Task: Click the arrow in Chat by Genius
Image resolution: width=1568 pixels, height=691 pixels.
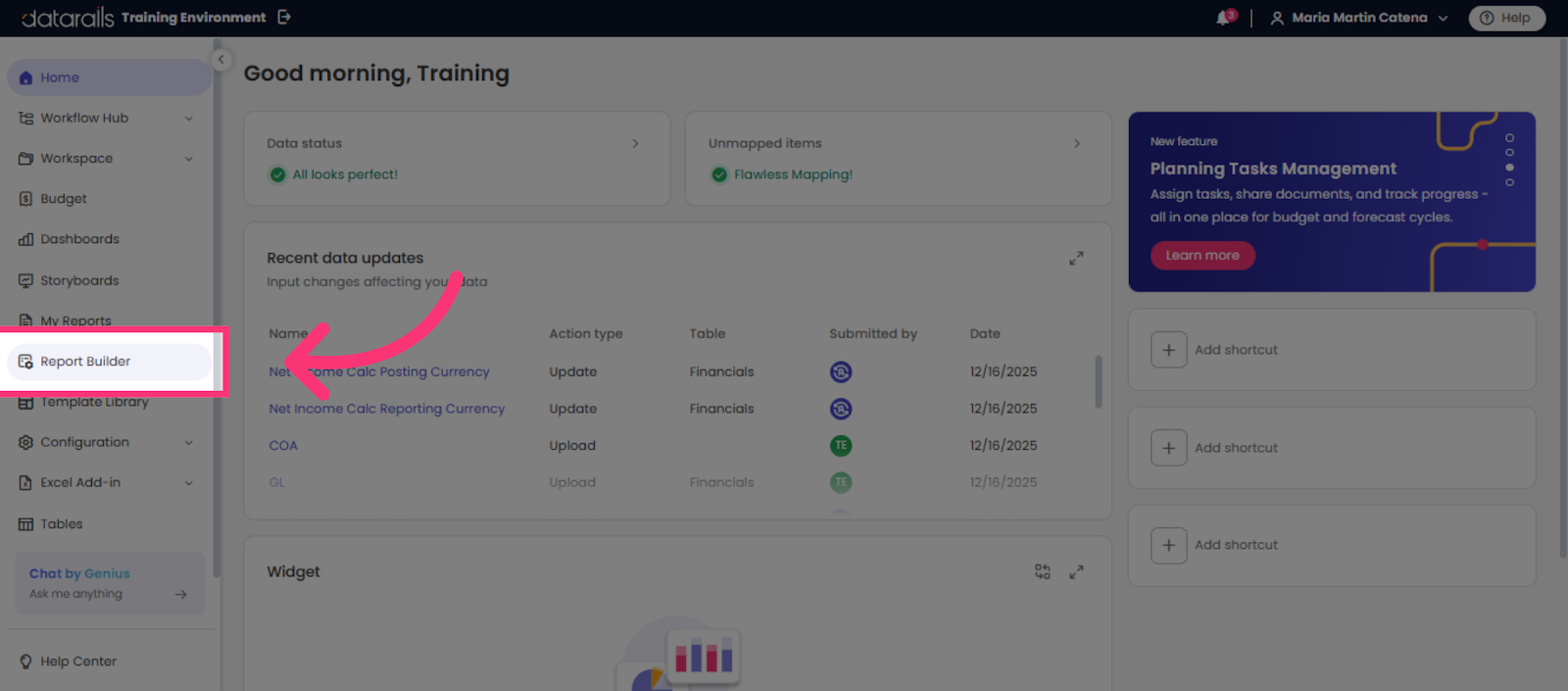Action: pyautogui.click(x=181, y=594)
